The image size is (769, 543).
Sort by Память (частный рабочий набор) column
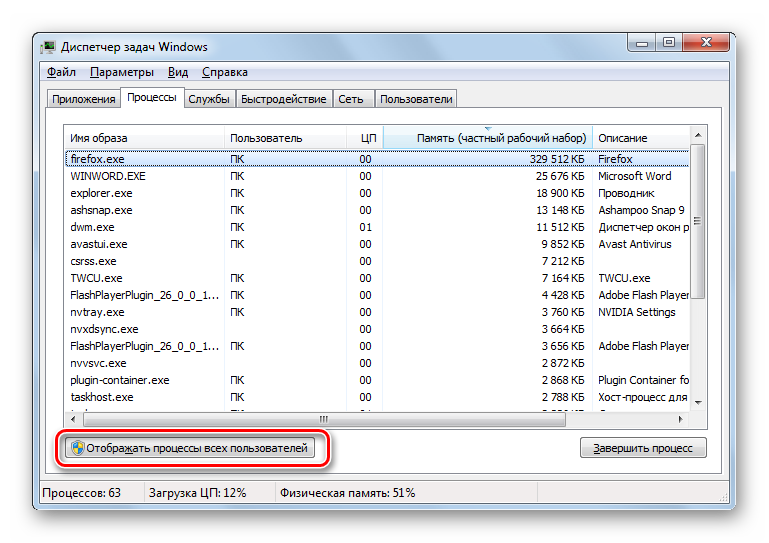488,138
